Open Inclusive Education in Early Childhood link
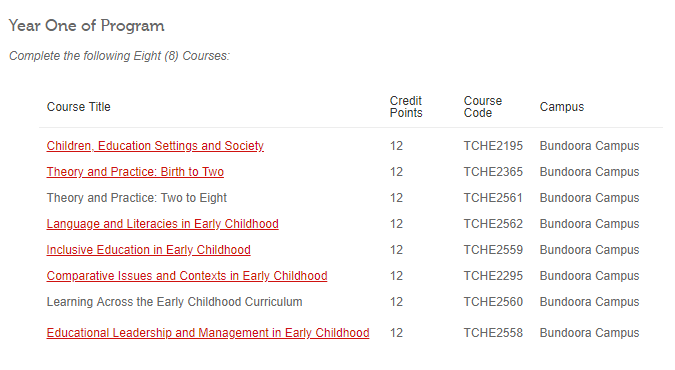675x370 pixels. [149, 250]
